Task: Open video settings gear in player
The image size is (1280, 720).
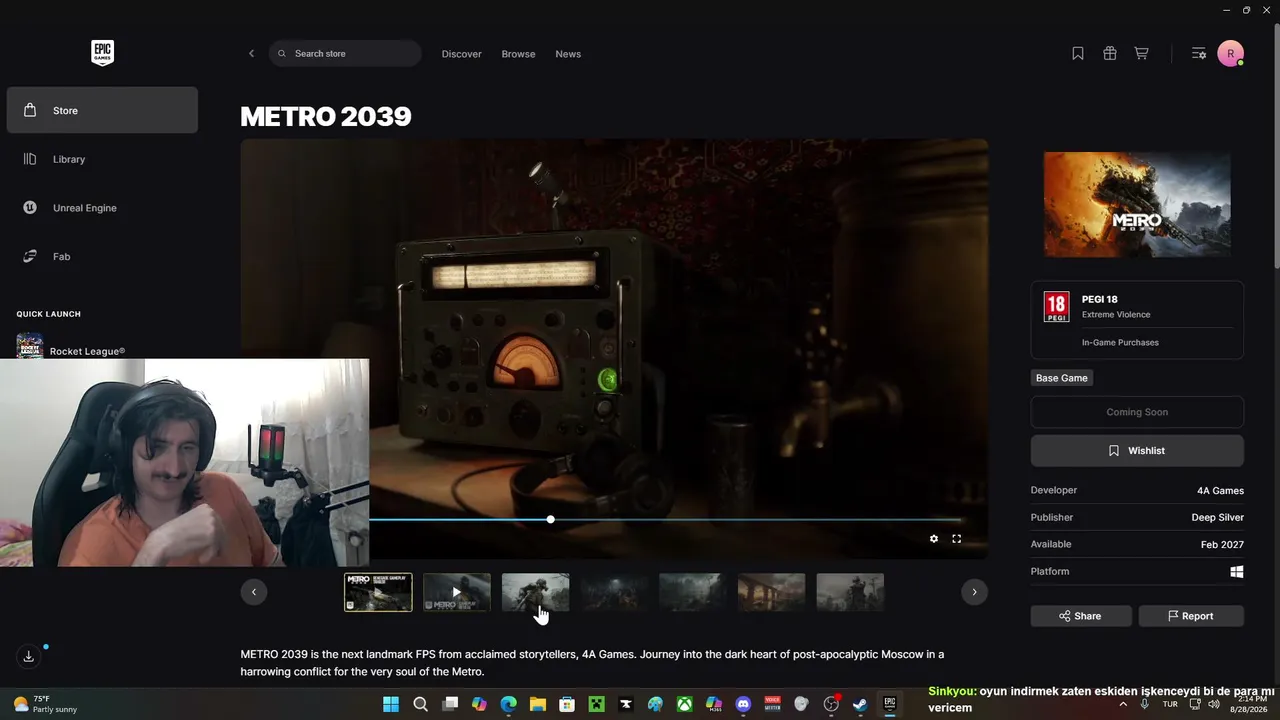Action: [x=934, y=539]
